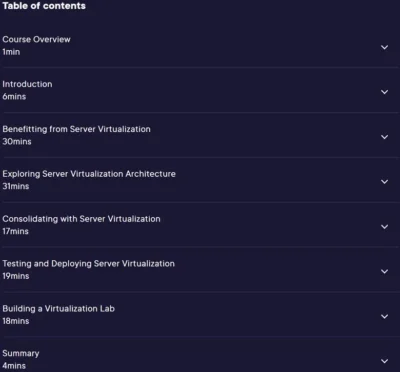
Task: Click the Summary section chevron arrow
Action: (x=385, y=361)
